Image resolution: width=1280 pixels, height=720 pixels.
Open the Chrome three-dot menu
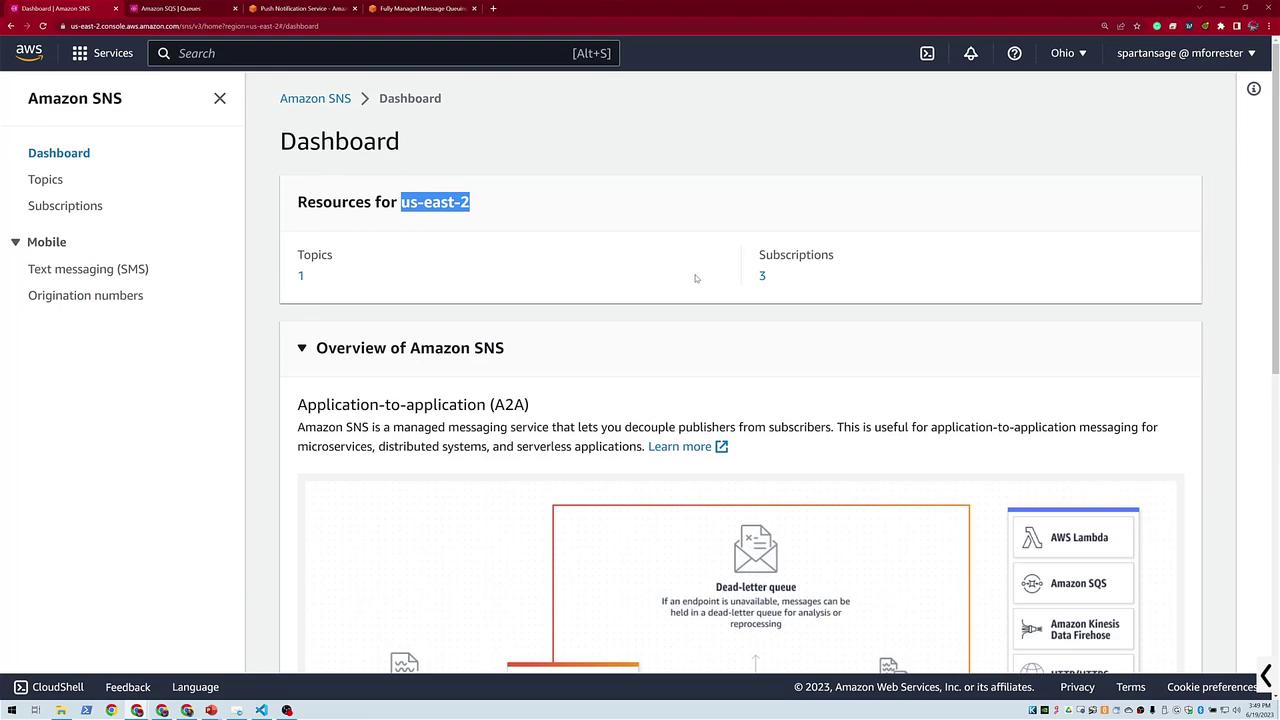[x=1270, y=26]
